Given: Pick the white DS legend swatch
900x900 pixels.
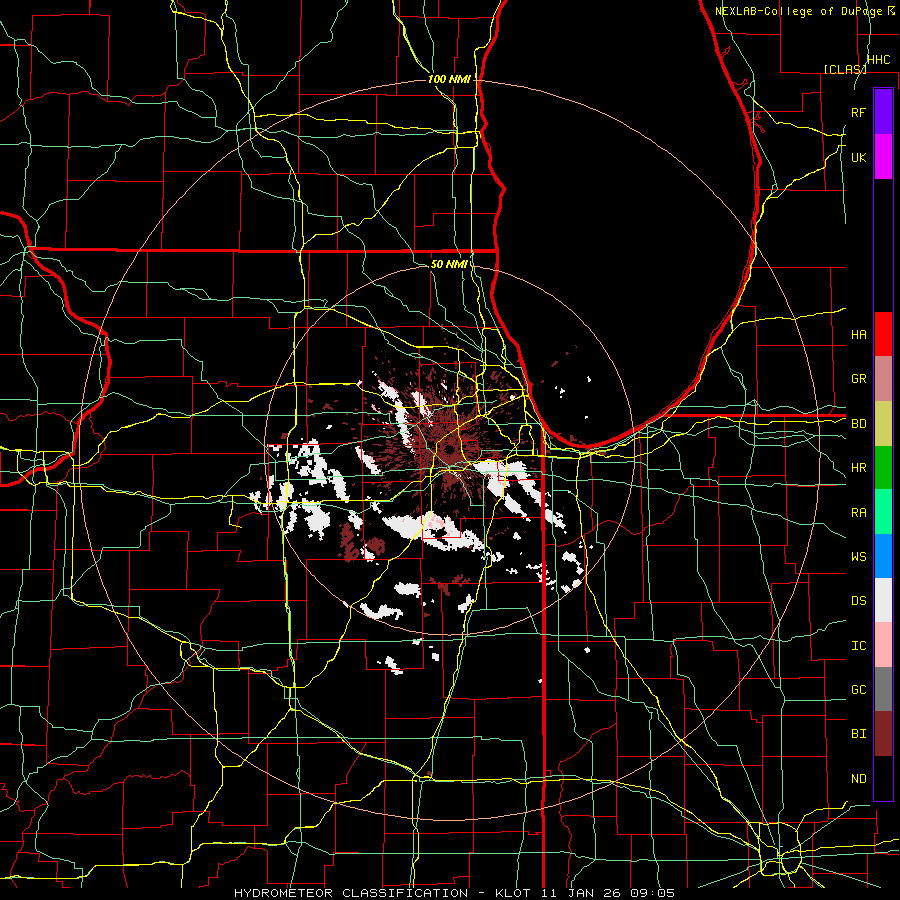Looking at the screenshot, I should pos(883,600).
